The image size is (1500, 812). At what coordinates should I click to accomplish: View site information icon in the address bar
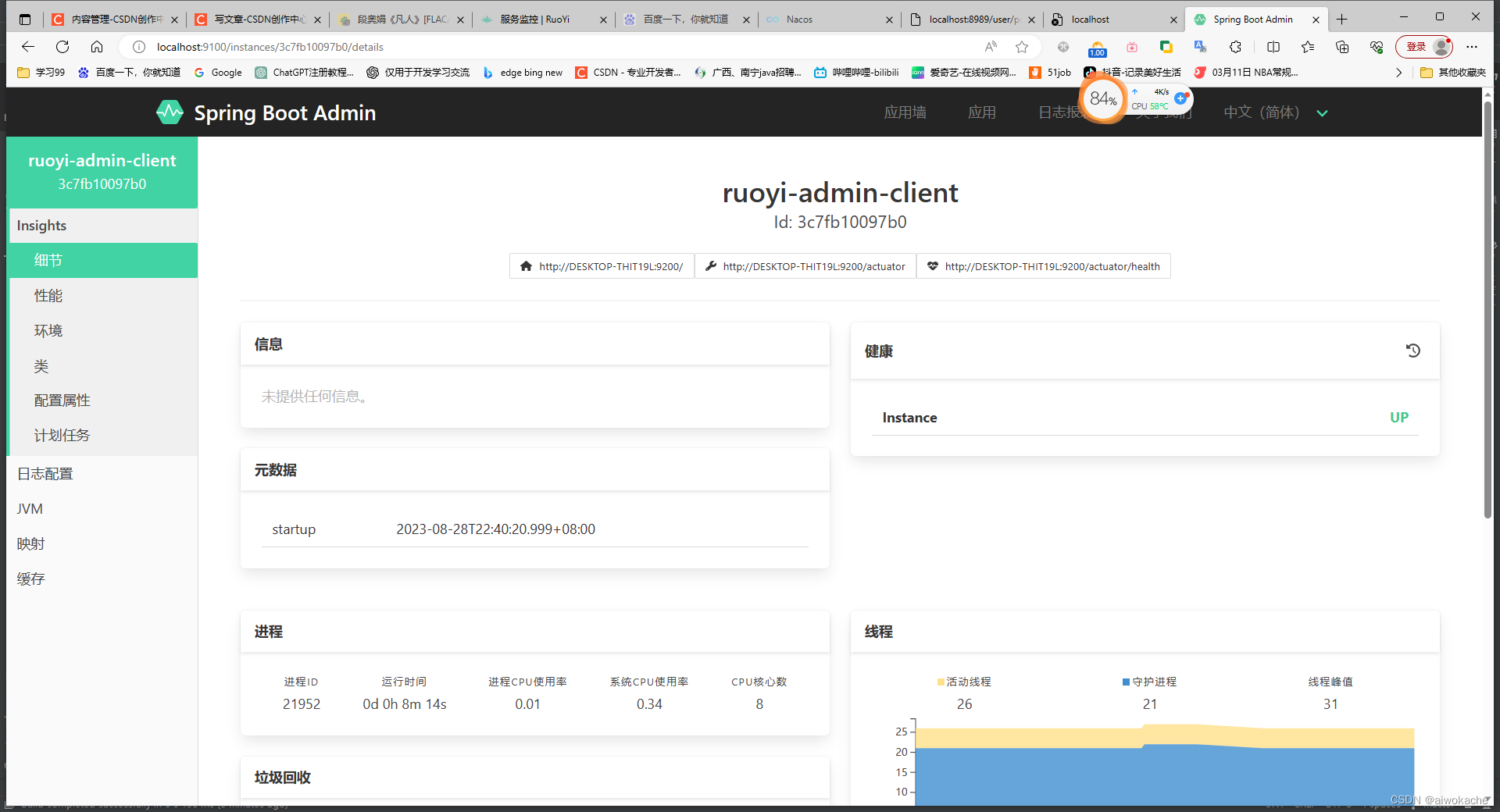[139, 47]
